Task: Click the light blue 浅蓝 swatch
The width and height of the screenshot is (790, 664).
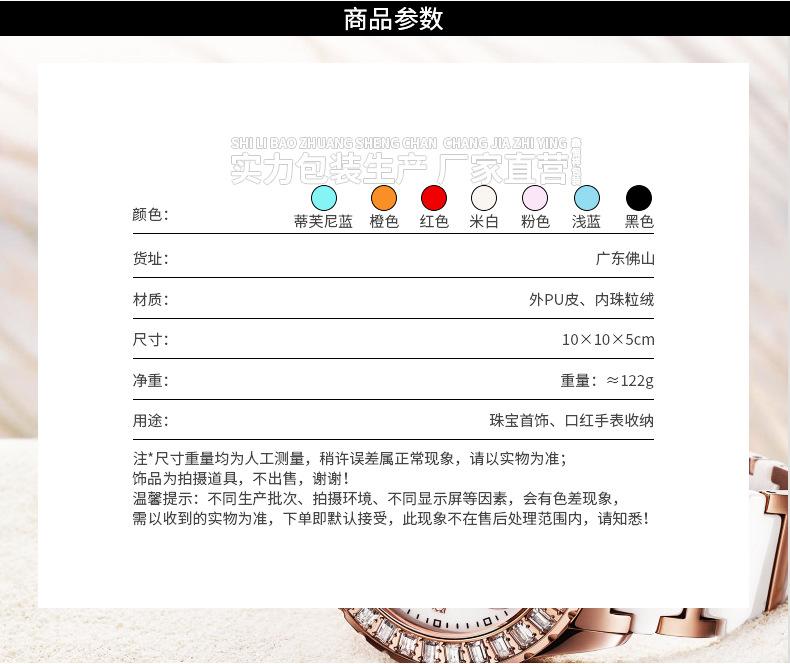Action: [x=587, y=198]
